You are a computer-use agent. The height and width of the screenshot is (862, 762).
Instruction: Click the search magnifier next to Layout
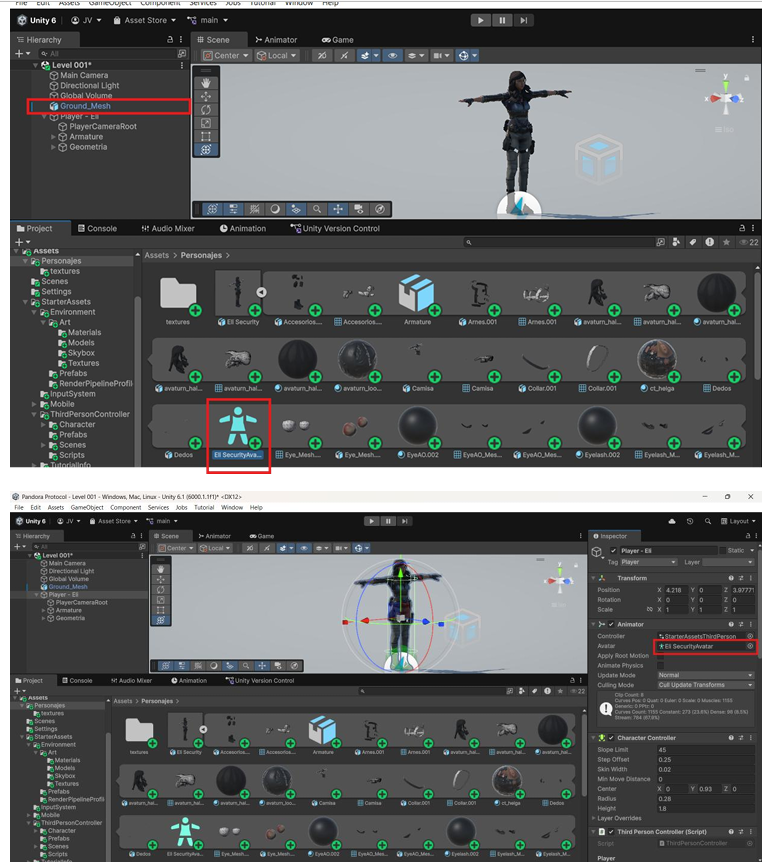(x=708, y=521)
